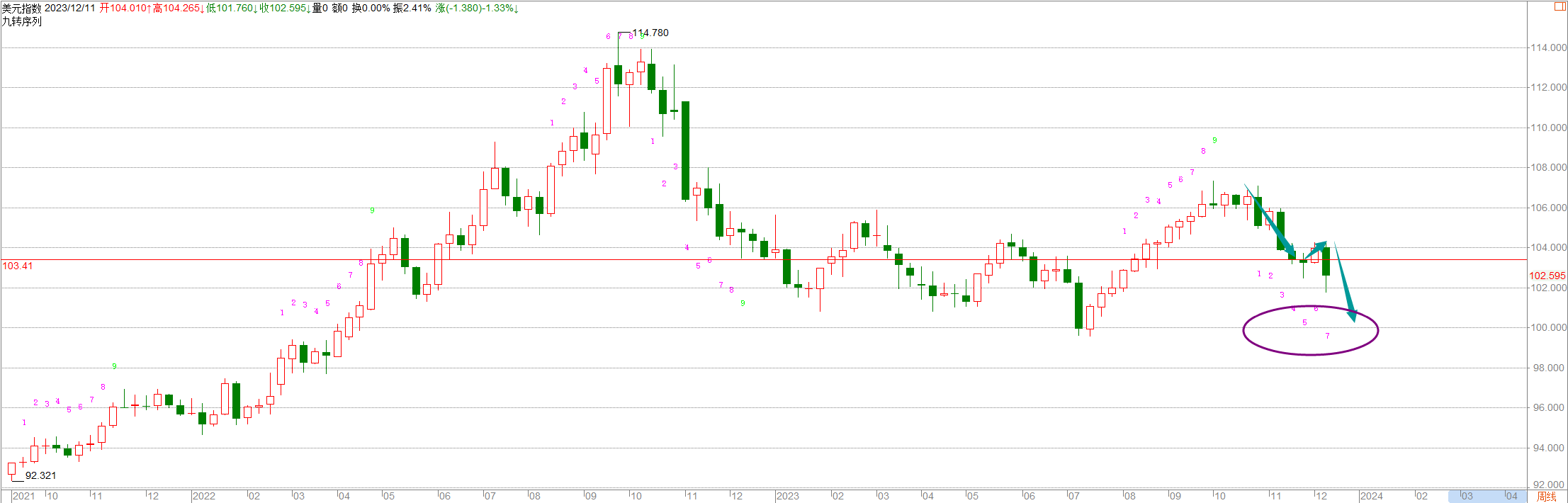Click the 2021 label on the time axis
Viewport: 1568px width, 503px height.
[x=23, y=496]
